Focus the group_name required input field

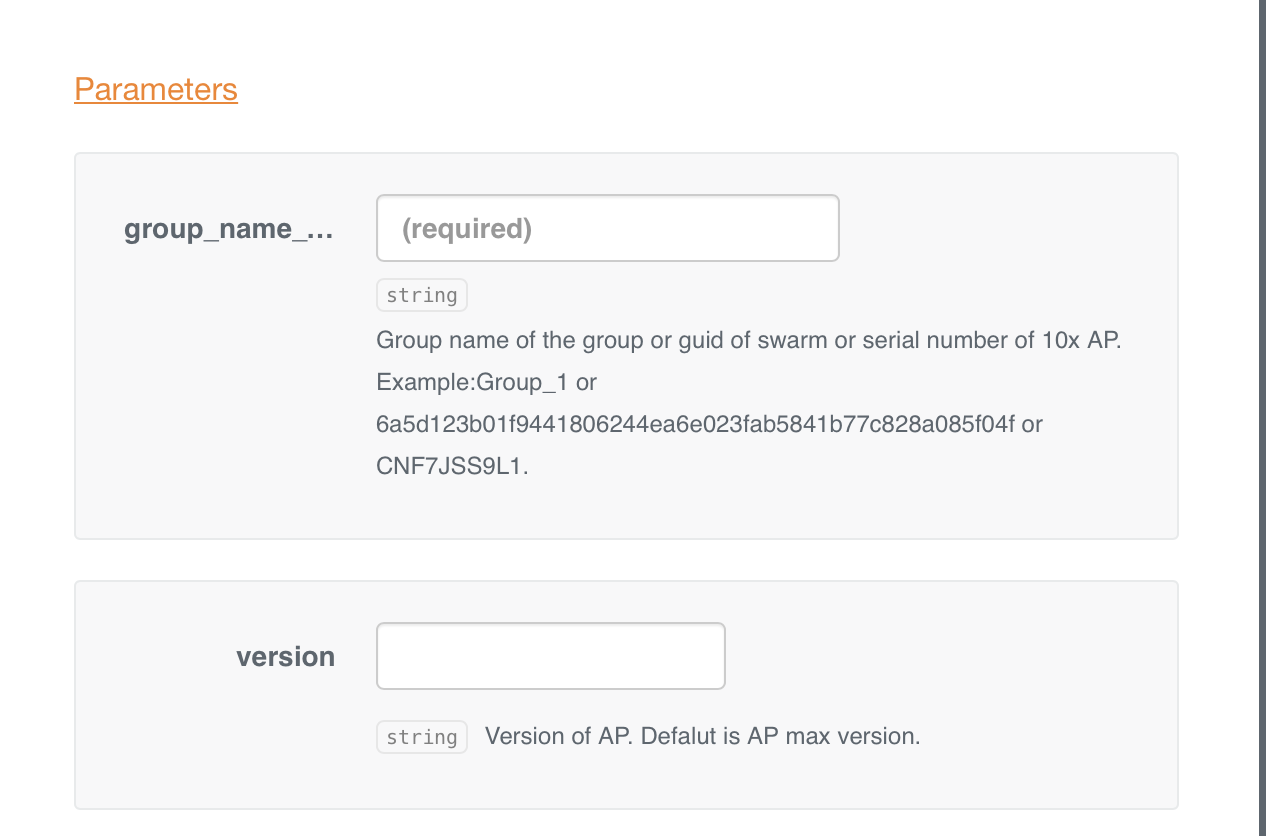click(607, 229)
